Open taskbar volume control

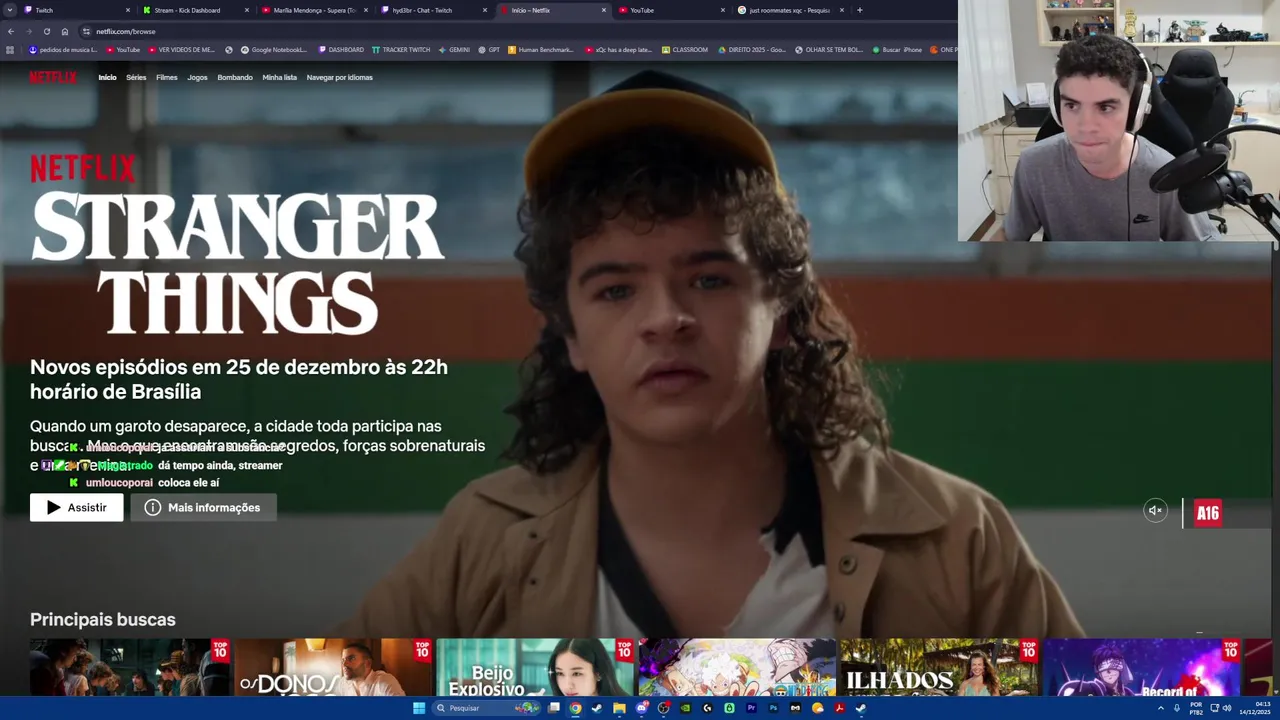pyautogui.click(x=1226, y=708)
